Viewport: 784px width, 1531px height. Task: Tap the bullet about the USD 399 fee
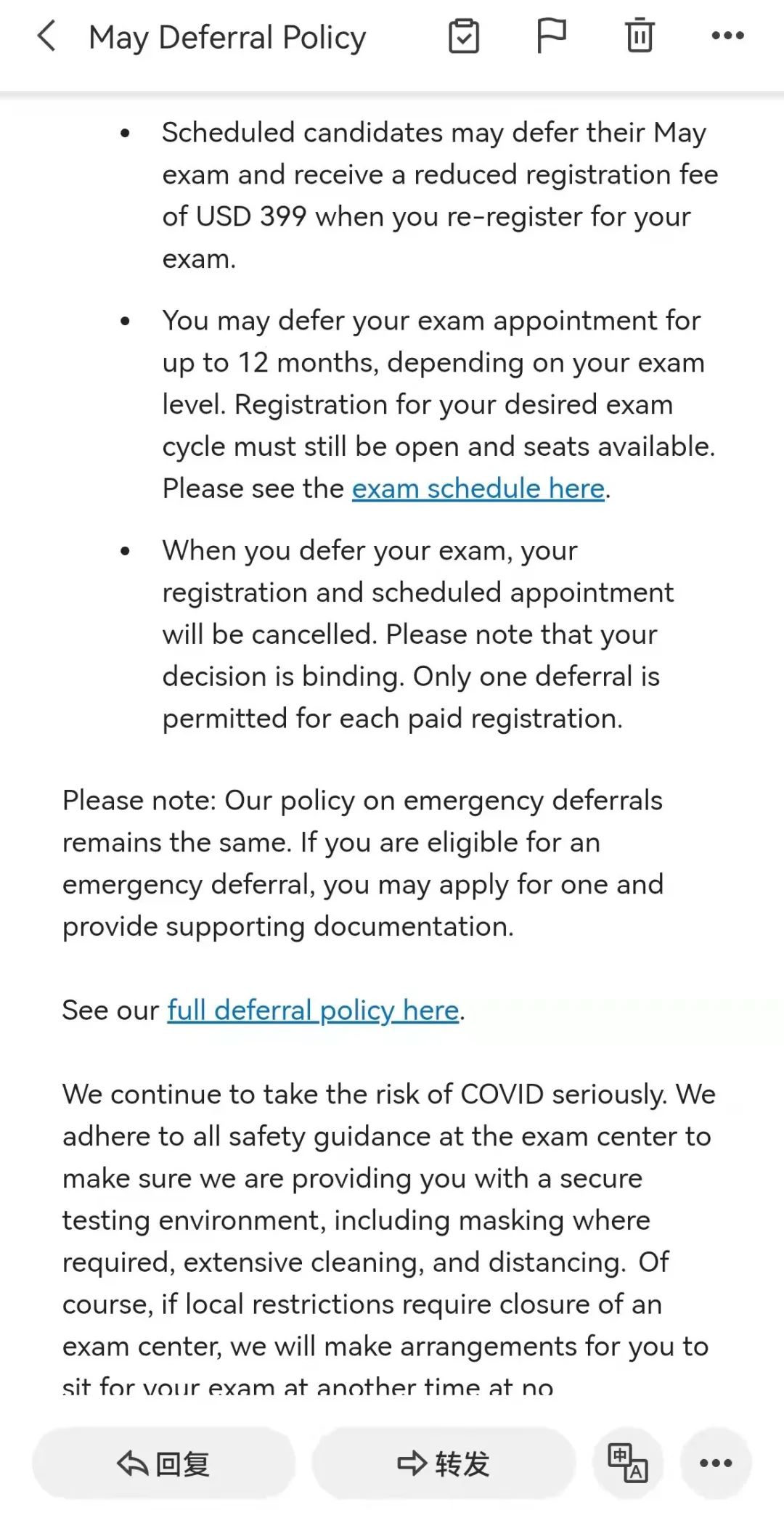coord(439,195)
